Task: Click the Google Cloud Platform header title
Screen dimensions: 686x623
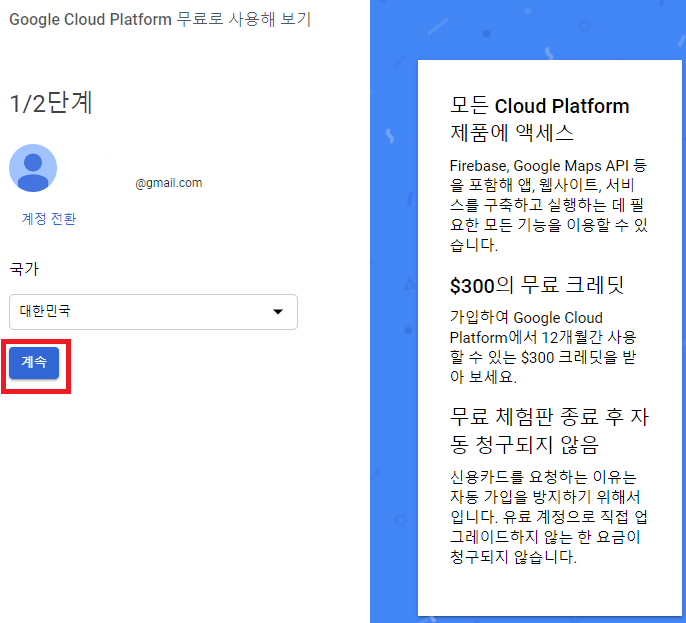Action: pyautogui.click(x=90, y=20)
